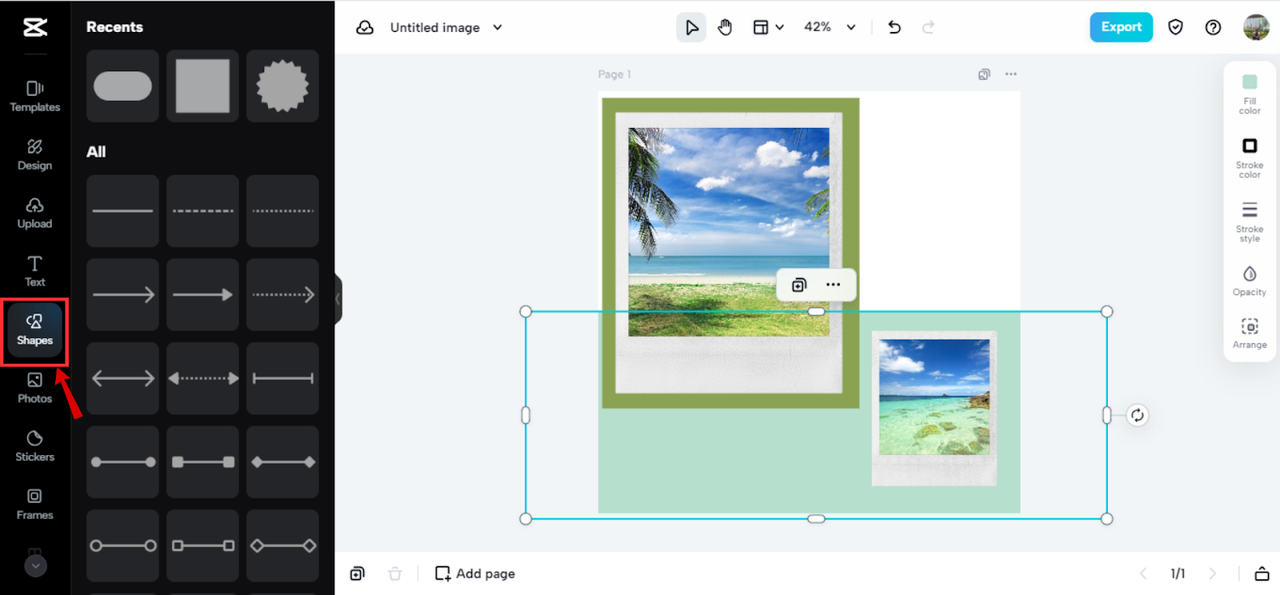The image size is (1280, 595).
Task: Add the line with hollow square ends
Action: click(x=203, y=546)
